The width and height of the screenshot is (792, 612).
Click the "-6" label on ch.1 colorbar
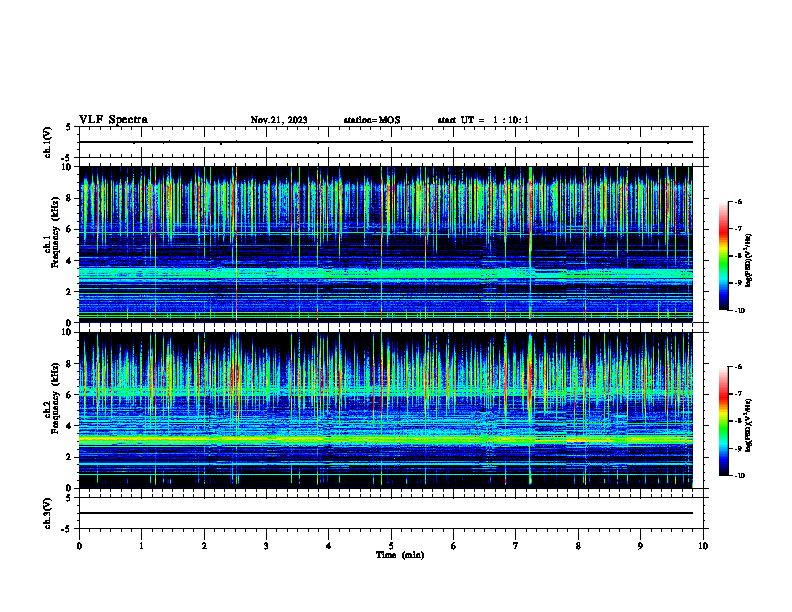738,201
